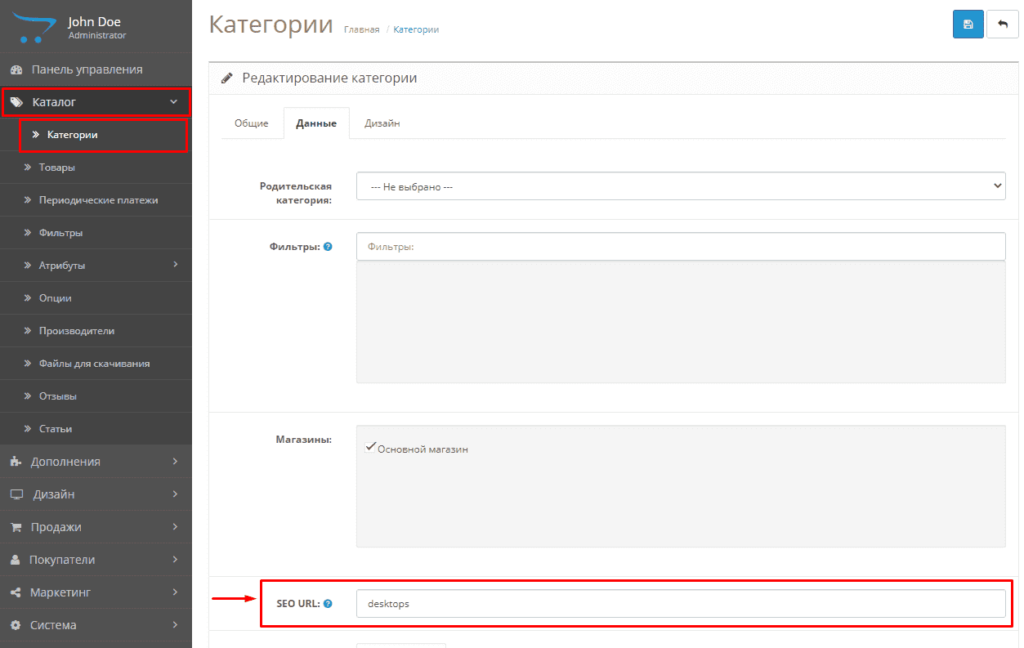This screenshot has width=1024, height=648.
Task: Select the Панель управления dashboard icon
Action: (14, 69)
